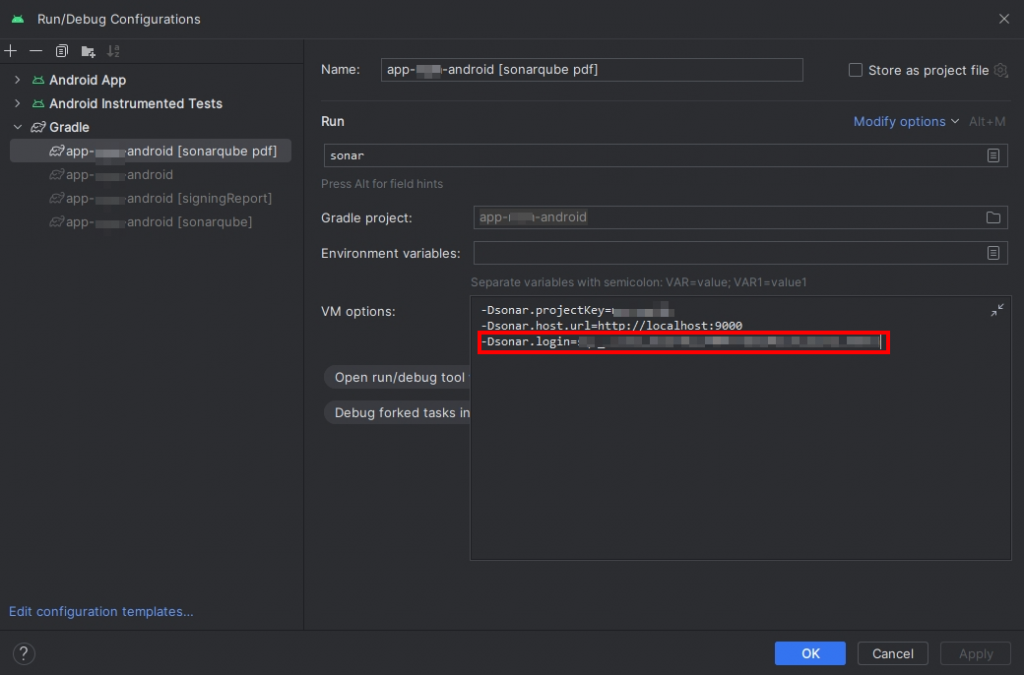Sort configurations alphabetically
Image resolution: width=1024 pixels, height=675 pixels.
114,51
